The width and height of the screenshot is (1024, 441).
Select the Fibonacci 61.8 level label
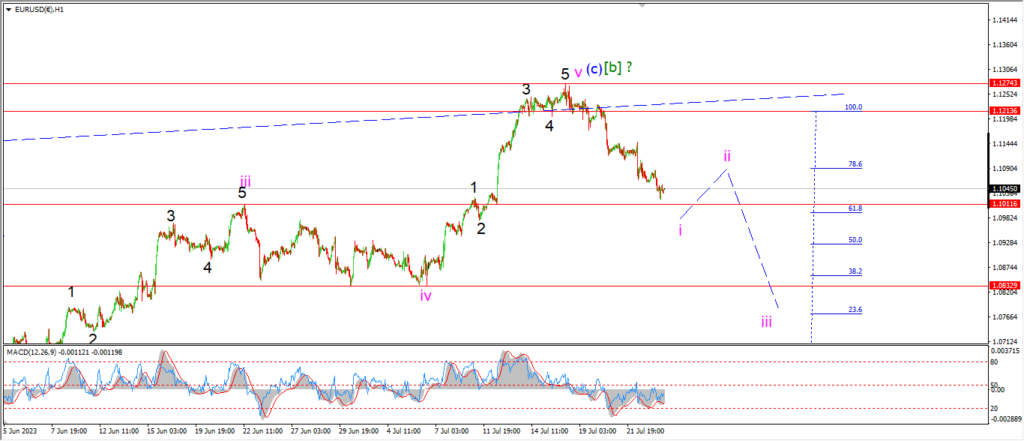[855, 208]
